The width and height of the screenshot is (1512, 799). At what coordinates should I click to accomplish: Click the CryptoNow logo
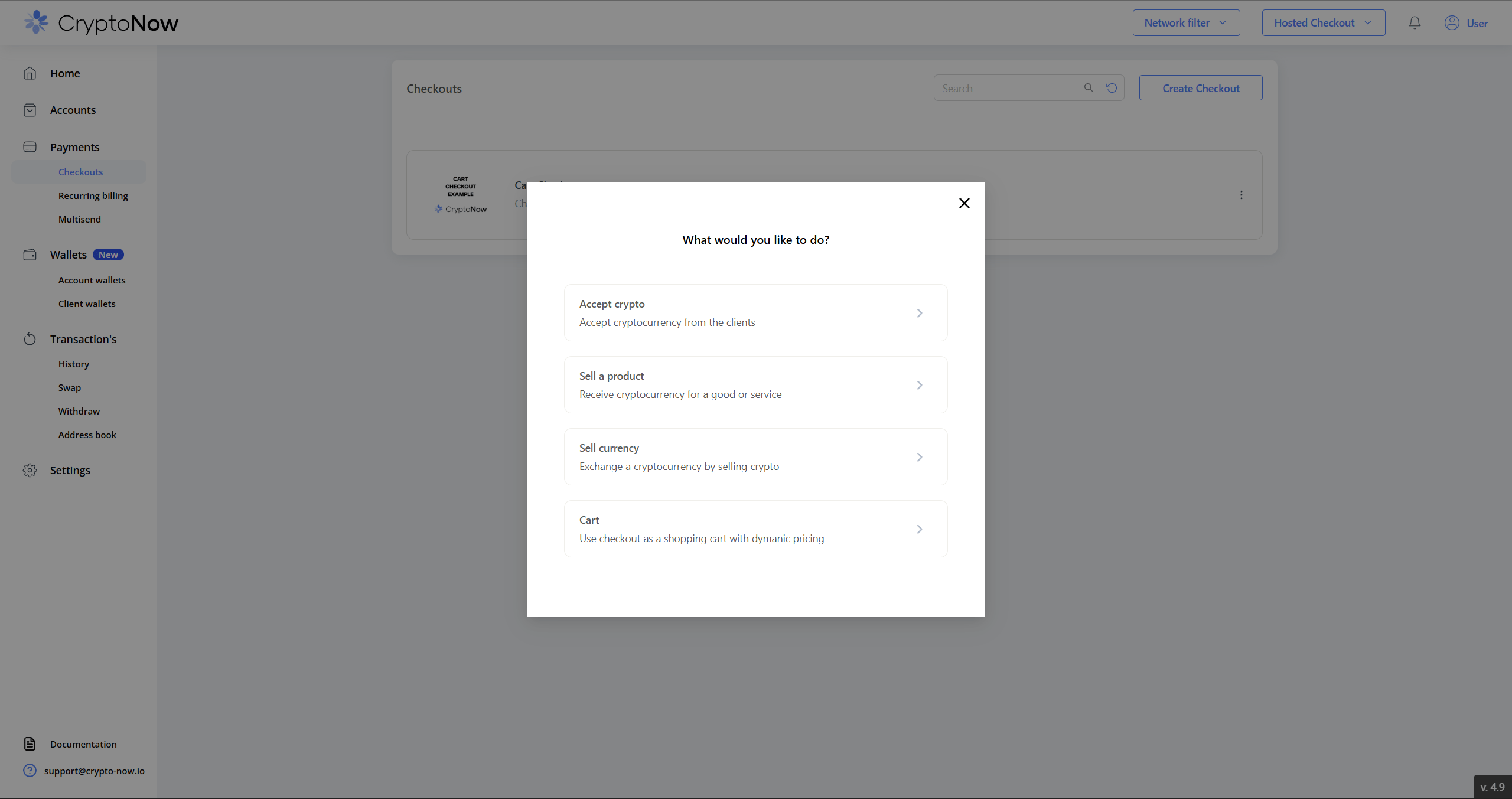point(101,23)
